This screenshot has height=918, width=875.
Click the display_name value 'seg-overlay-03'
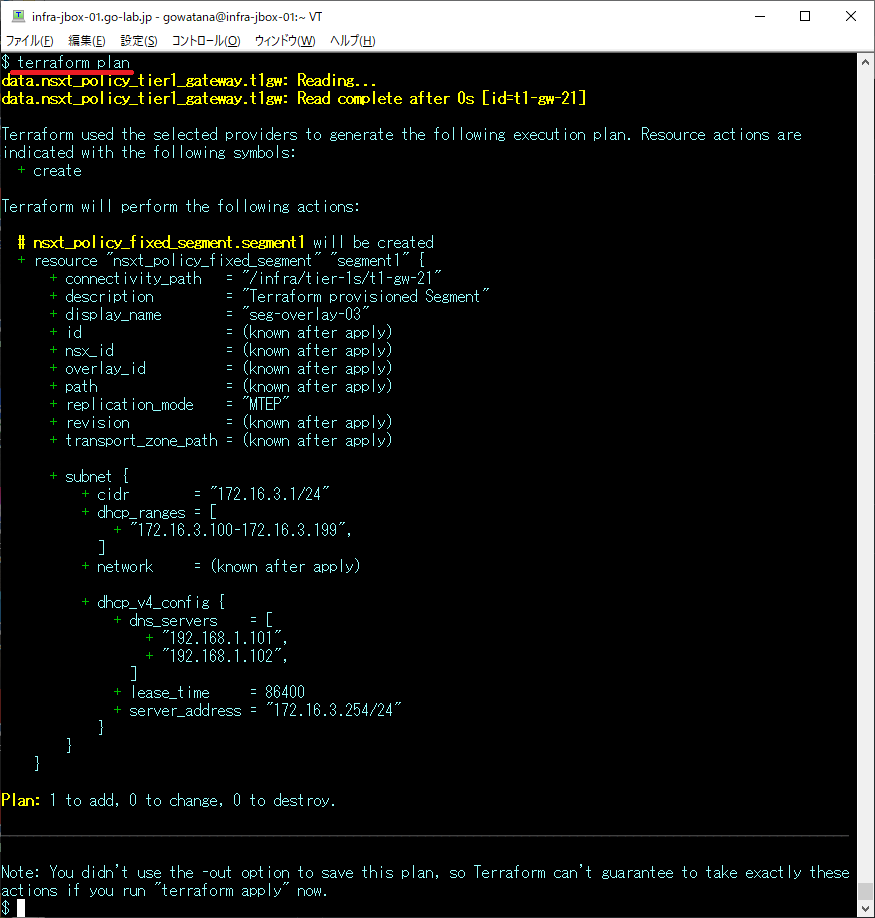[x=306, y=314]
